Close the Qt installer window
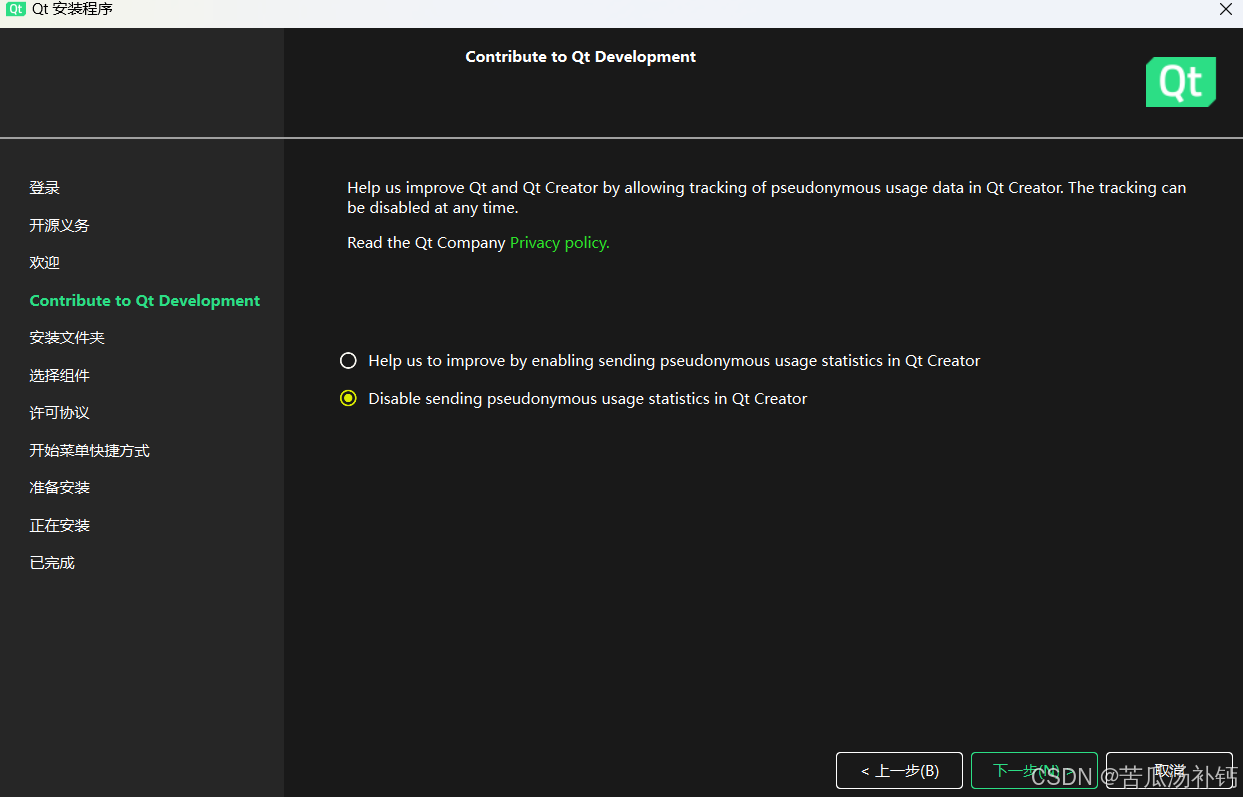This screenshot has width=1243, height=797. click(x=1225, y=9)
